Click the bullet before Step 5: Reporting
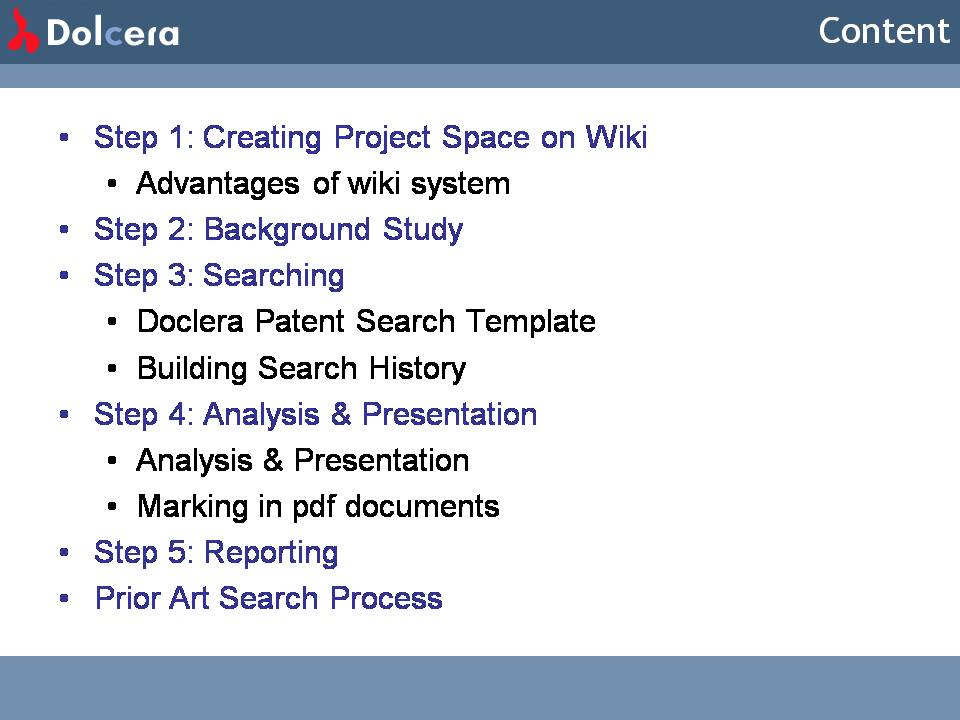This screenshot has height=720, width=960. tap(65, 552)
